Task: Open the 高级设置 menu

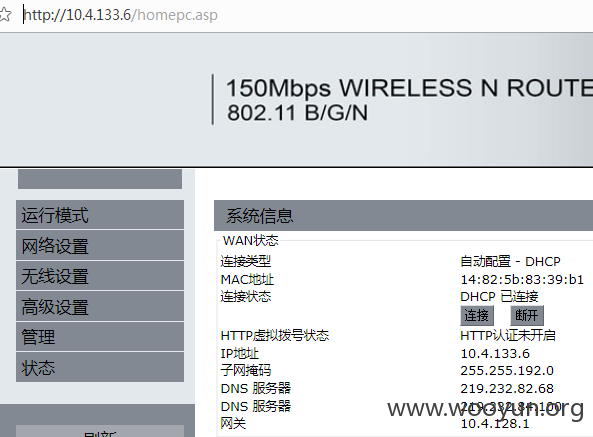Action: (100, 307)
